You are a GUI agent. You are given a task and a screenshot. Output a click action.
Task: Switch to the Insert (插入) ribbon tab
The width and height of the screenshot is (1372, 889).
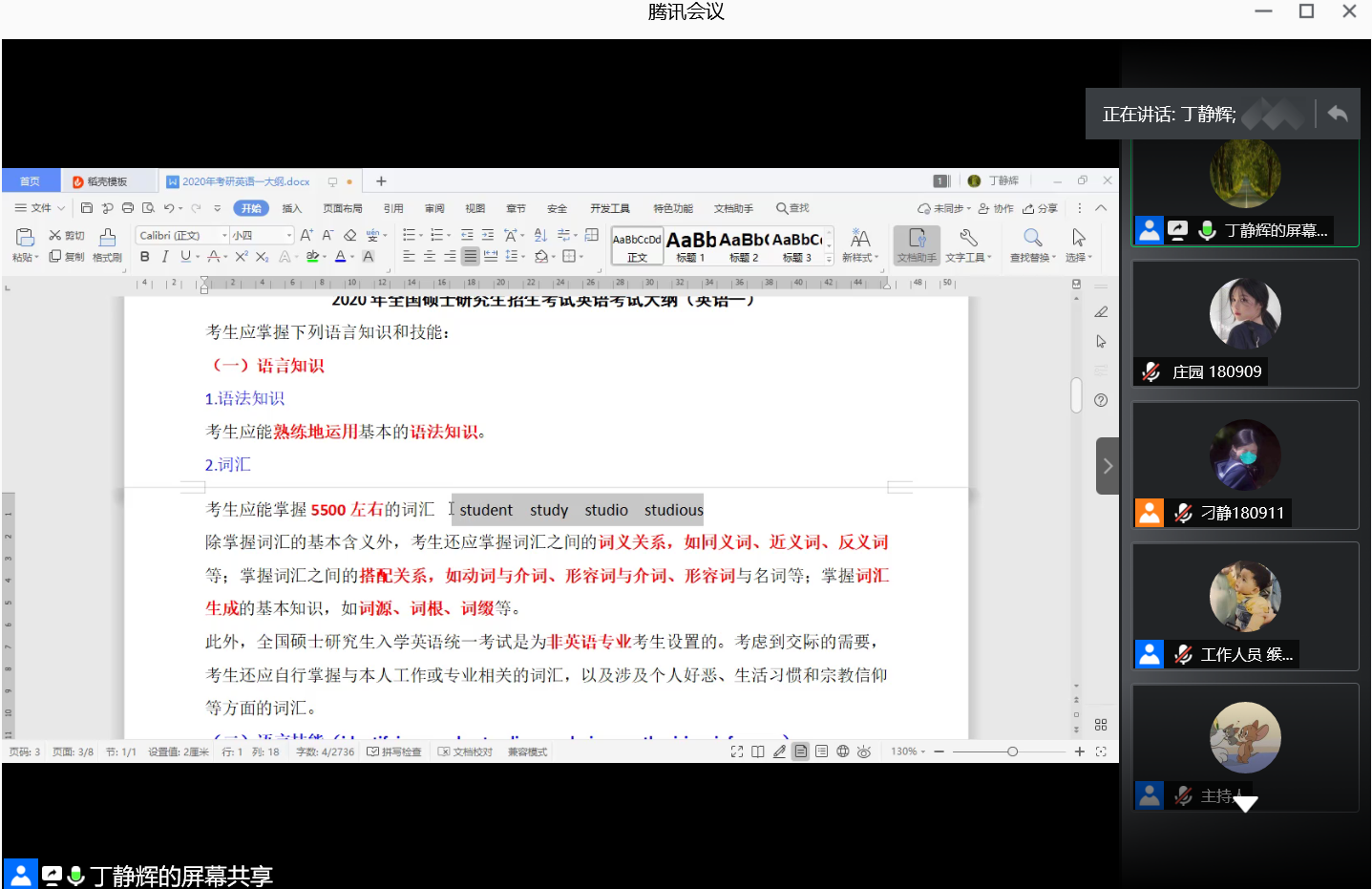coord(291,208)
